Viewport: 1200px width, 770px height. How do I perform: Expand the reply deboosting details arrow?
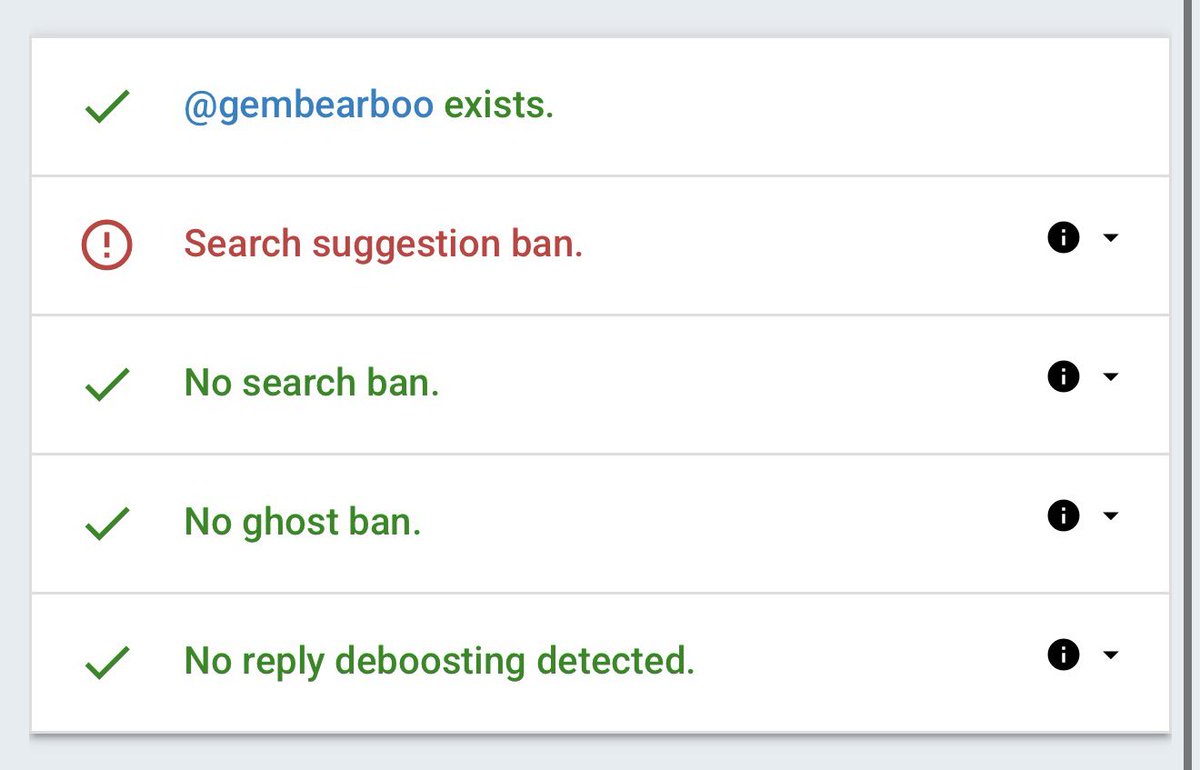(x=1110, y=655)
